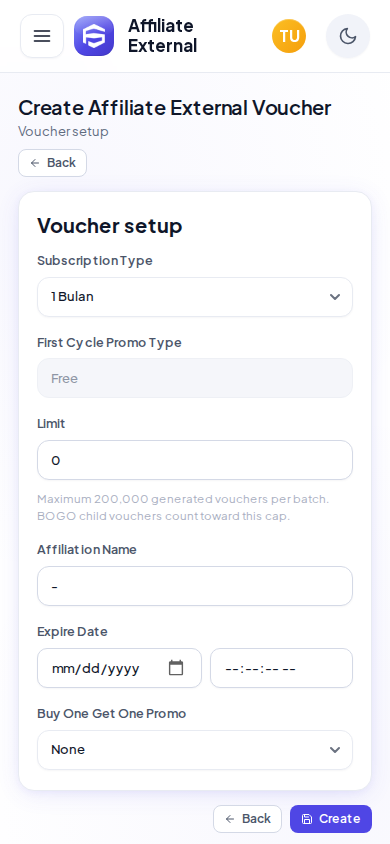Click the disabled First Cycle Promo Type field
390x844 pixels.
[x=195, y=378]
